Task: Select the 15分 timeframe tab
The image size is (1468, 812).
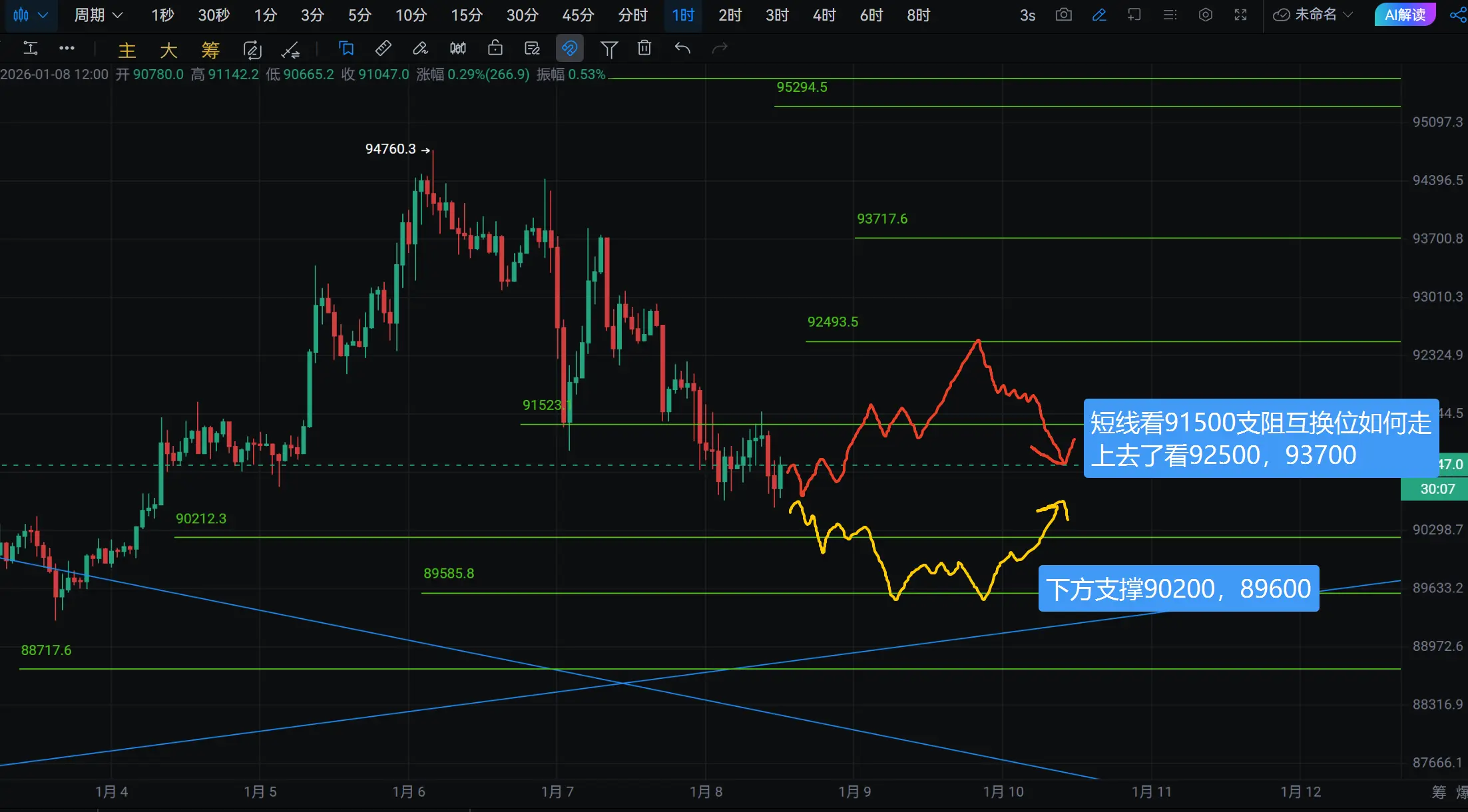Action: click(x=466, y=15)
